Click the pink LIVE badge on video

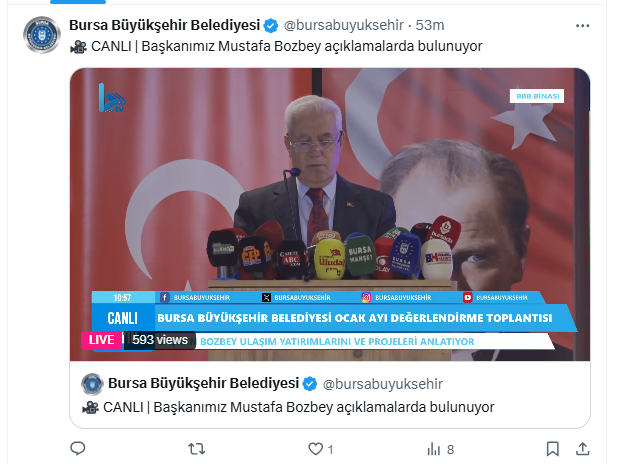101,340
